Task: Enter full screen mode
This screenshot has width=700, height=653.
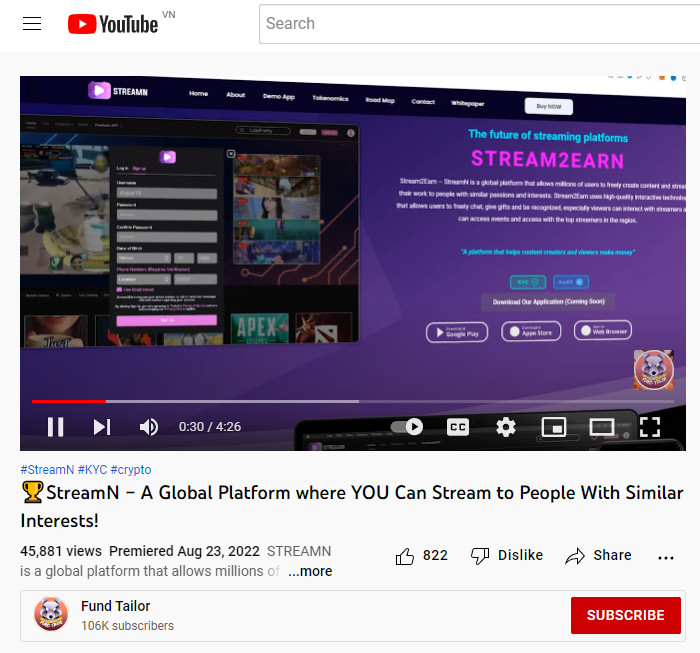Action: tap(650, 427)
